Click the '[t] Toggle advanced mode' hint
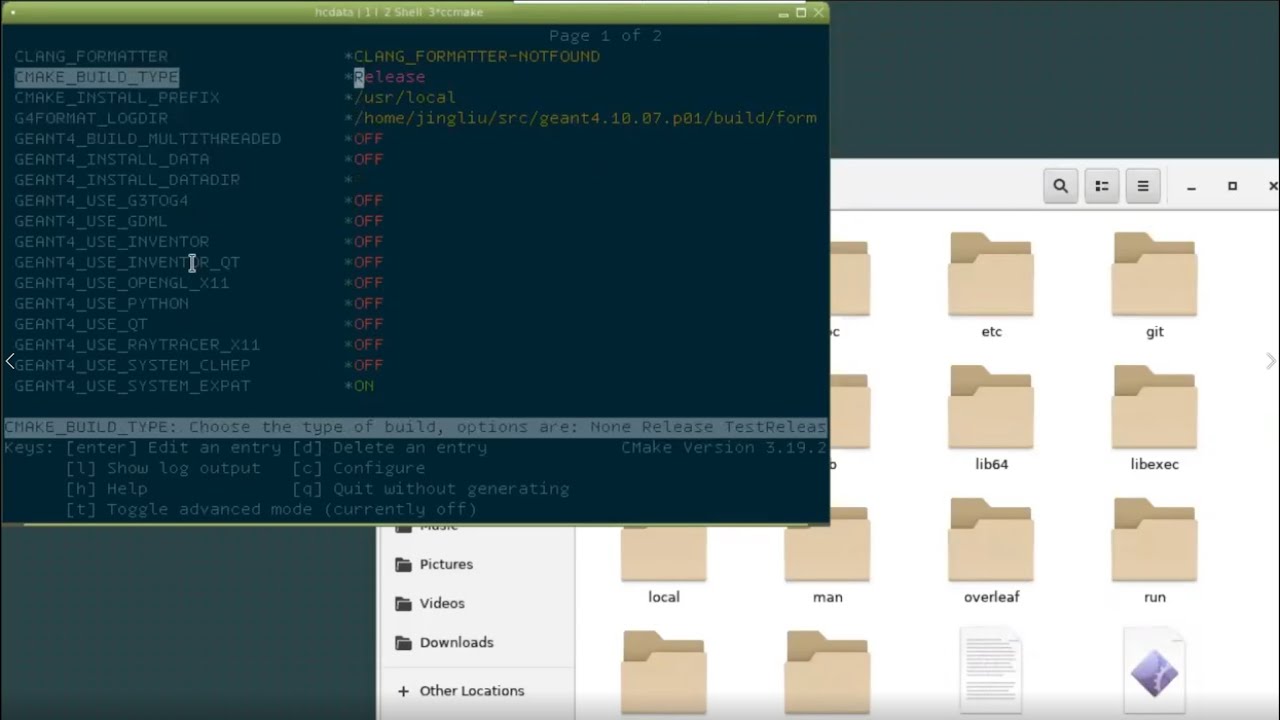Viewport: 1280px width, 720px height. (x=271, y=509)
